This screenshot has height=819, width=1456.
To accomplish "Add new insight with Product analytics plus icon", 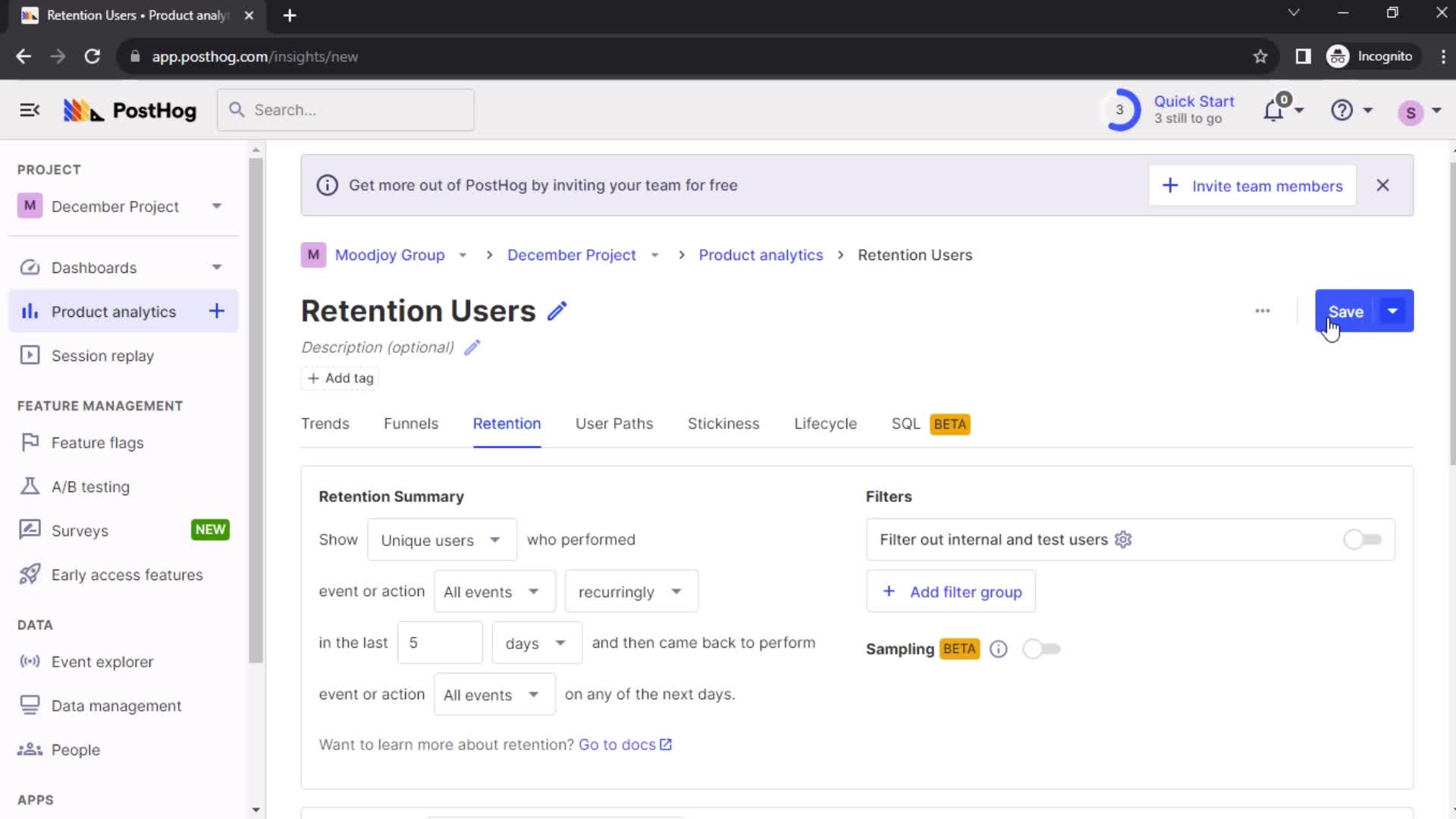I will click(x=217, y=311).
